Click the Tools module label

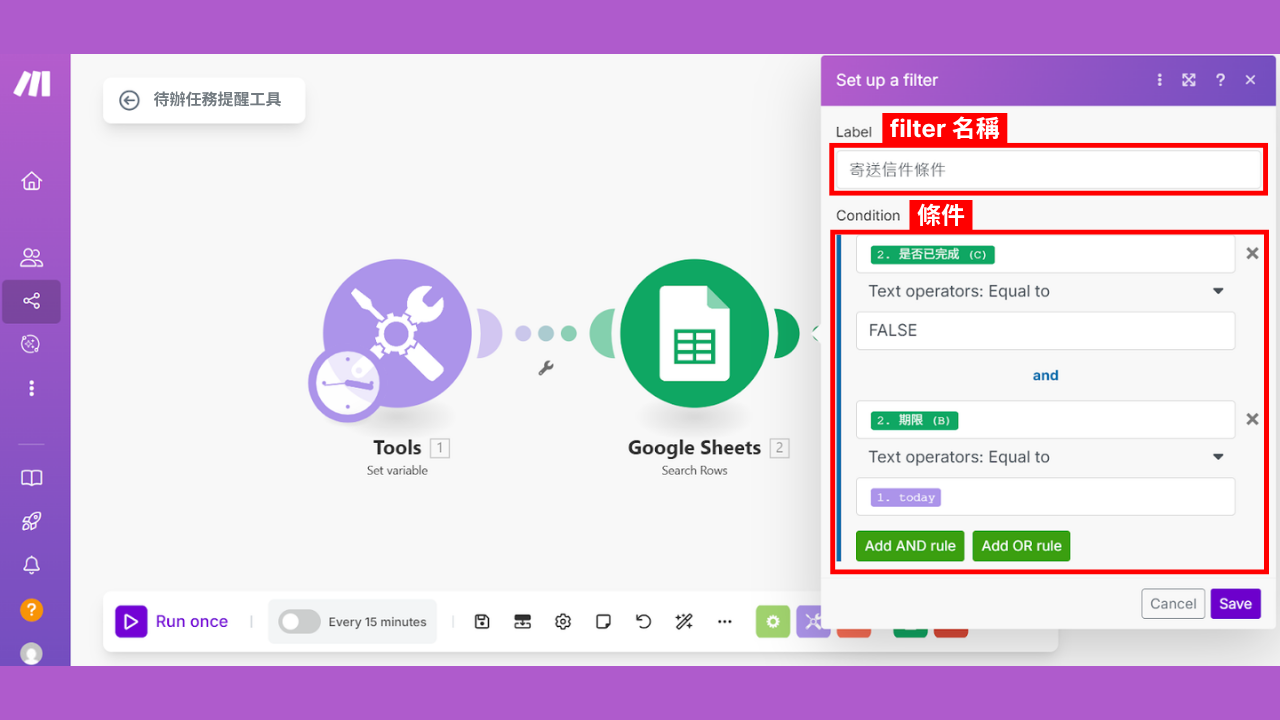pyautogui.click(x=397, y=448)
